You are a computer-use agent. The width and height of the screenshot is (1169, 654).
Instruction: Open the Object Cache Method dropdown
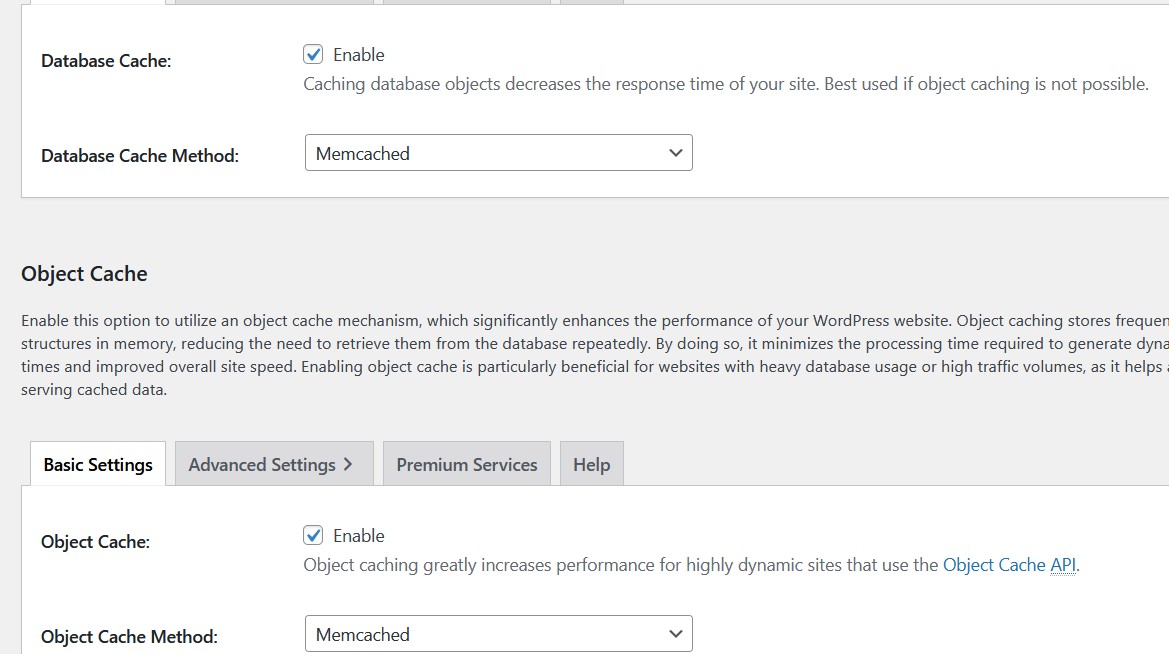pyautogui.click(x=498, y=634)
